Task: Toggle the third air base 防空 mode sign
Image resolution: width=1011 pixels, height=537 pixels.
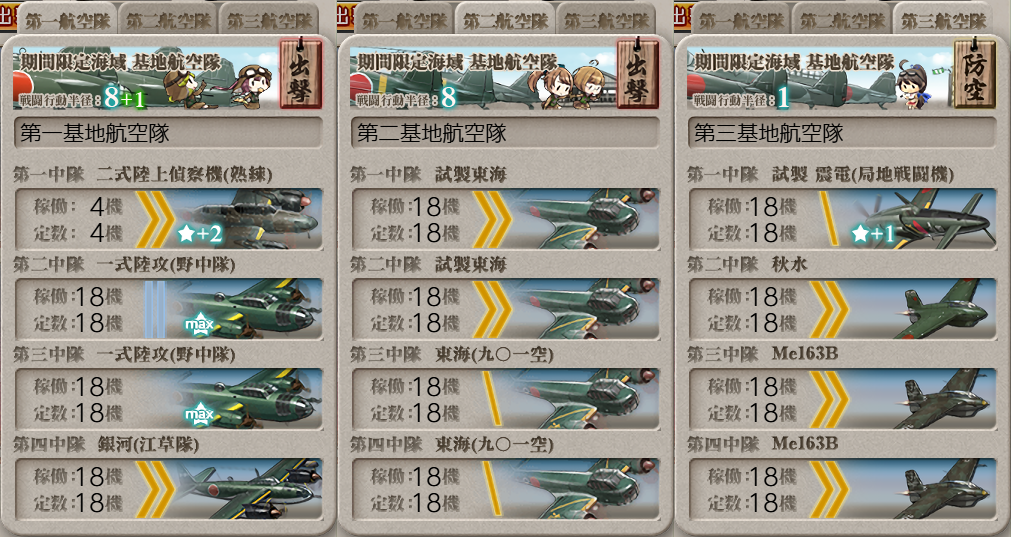Action: click(974, 73)
